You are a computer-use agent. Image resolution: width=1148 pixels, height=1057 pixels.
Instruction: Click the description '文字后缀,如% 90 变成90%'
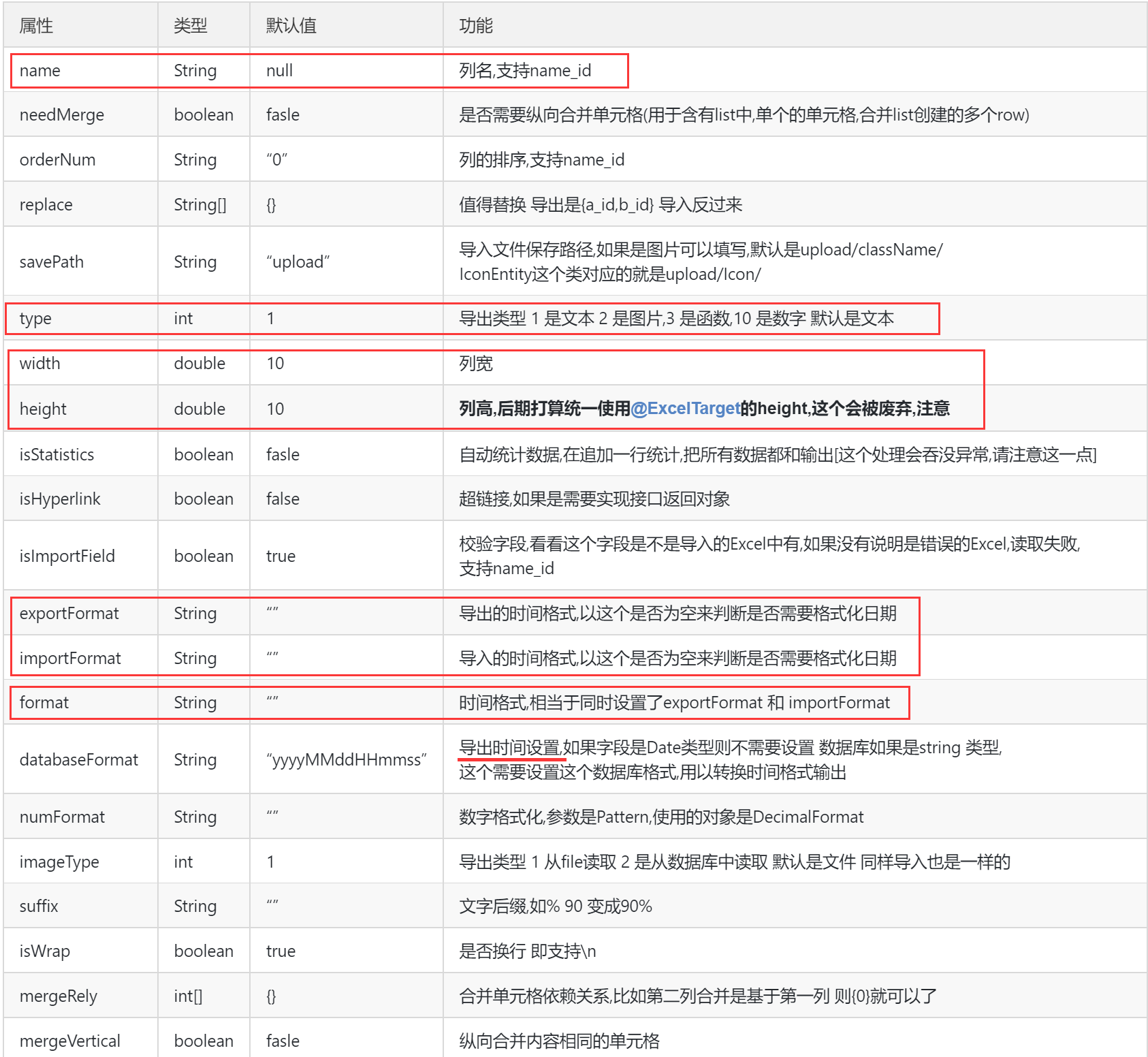[556, 906]
